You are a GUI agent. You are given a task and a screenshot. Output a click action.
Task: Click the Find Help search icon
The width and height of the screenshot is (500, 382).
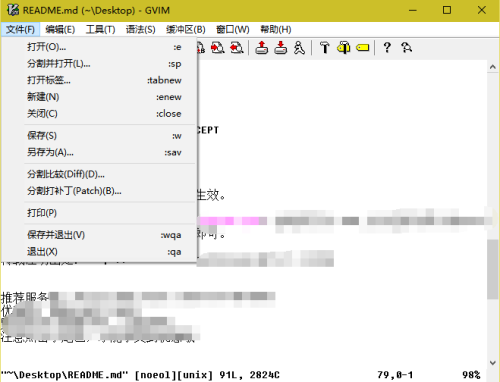[406, 48]
